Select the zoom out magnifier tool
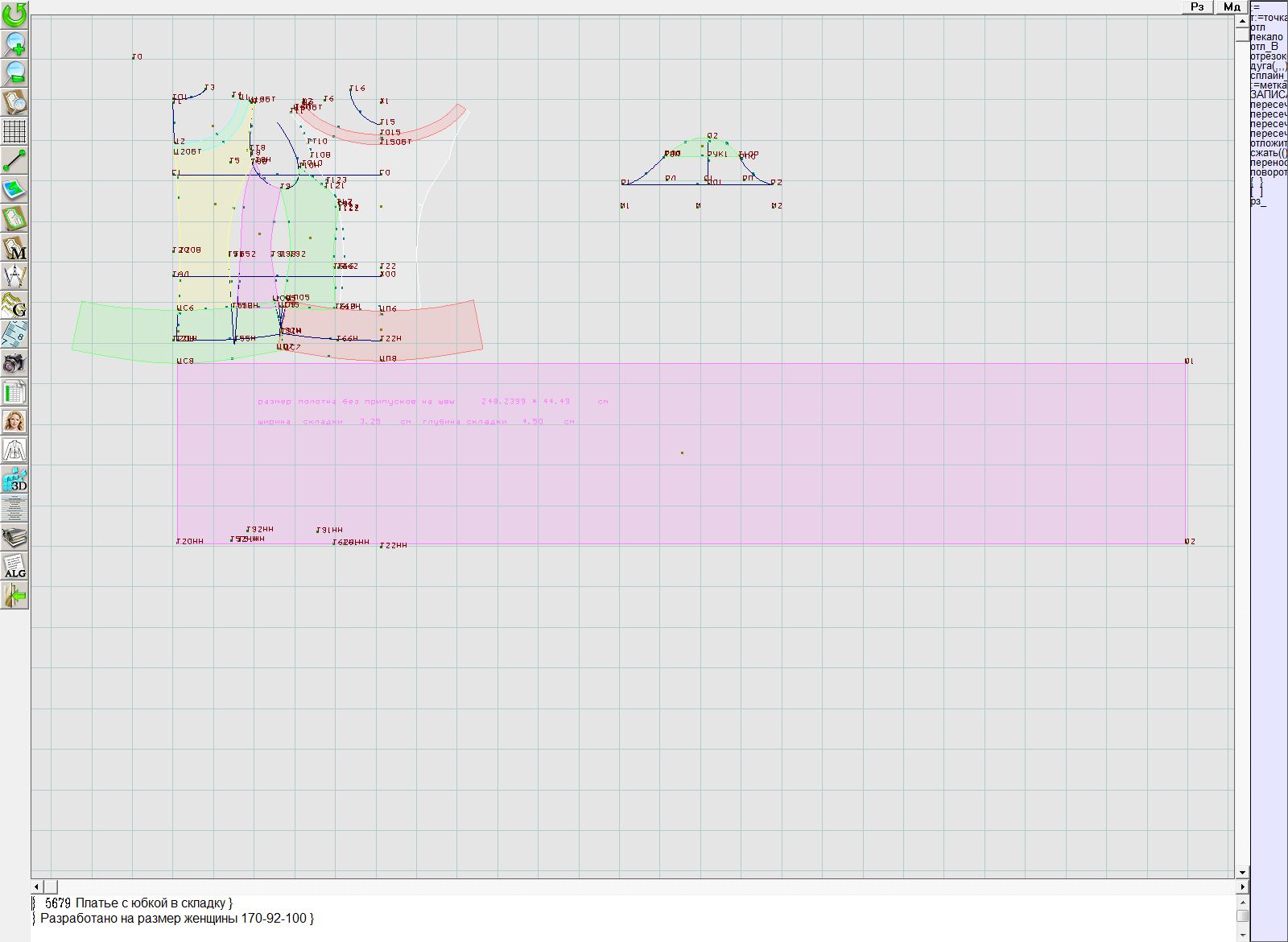 (x=14, y=72)
